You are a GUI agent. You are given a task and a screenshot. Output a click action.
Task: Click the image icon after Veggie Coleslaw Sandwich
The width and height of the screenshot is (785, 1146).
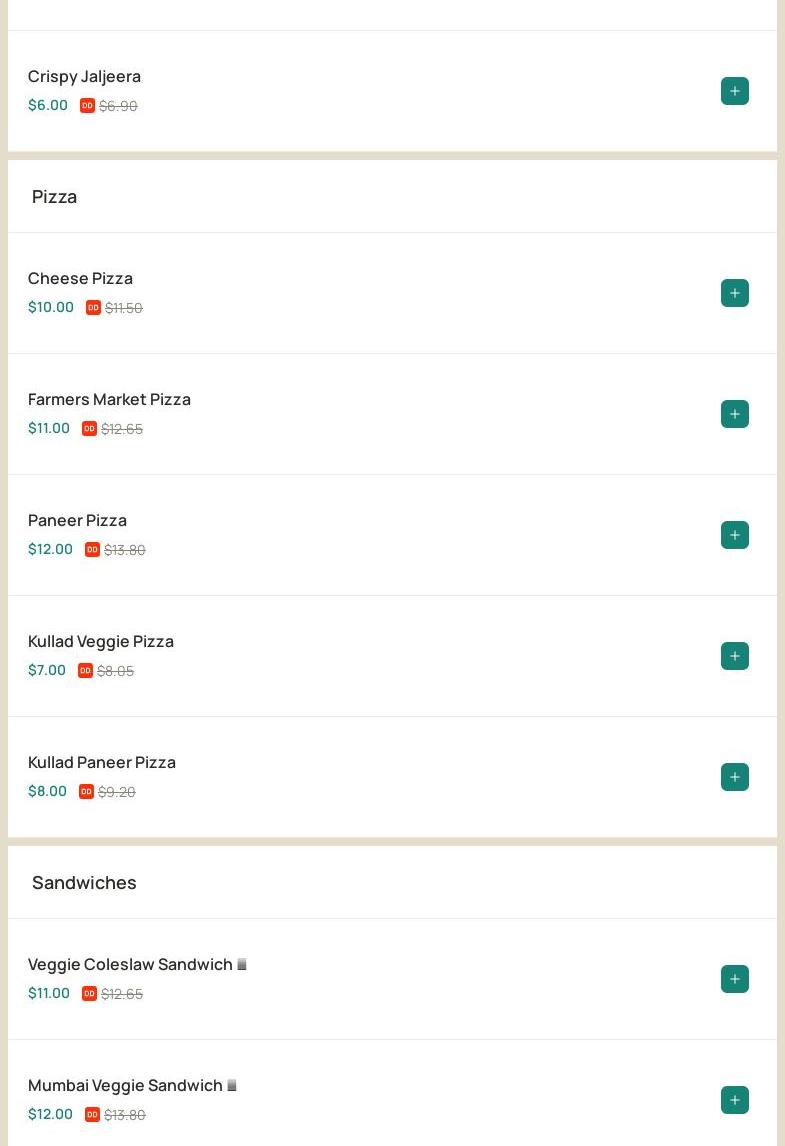[x=241, y=965]
